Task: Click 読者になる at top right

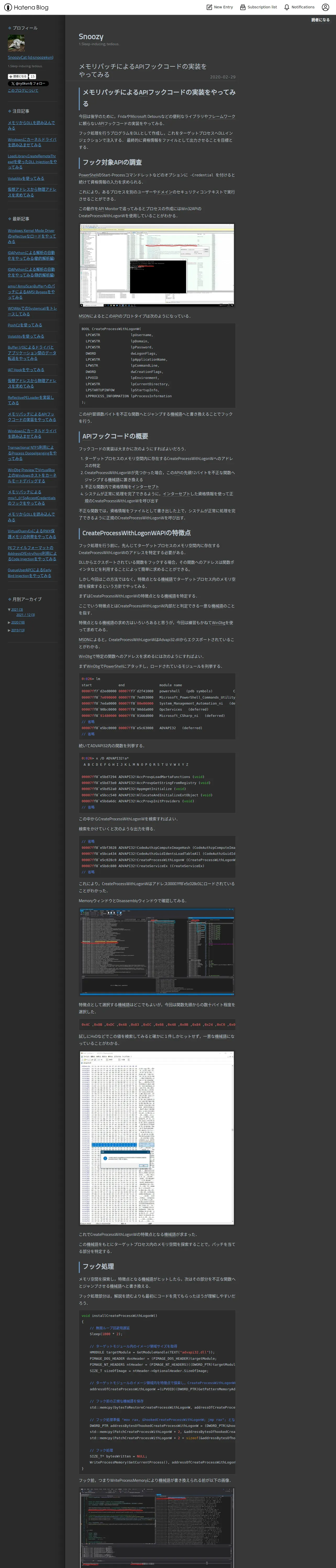Action: (x=320, y=20)
